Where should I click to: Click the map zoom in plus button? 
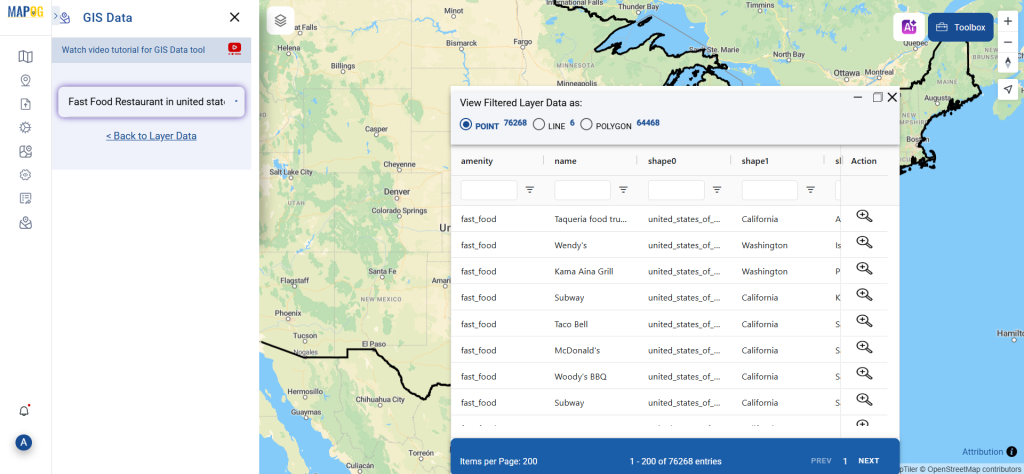coord(1008,21)
